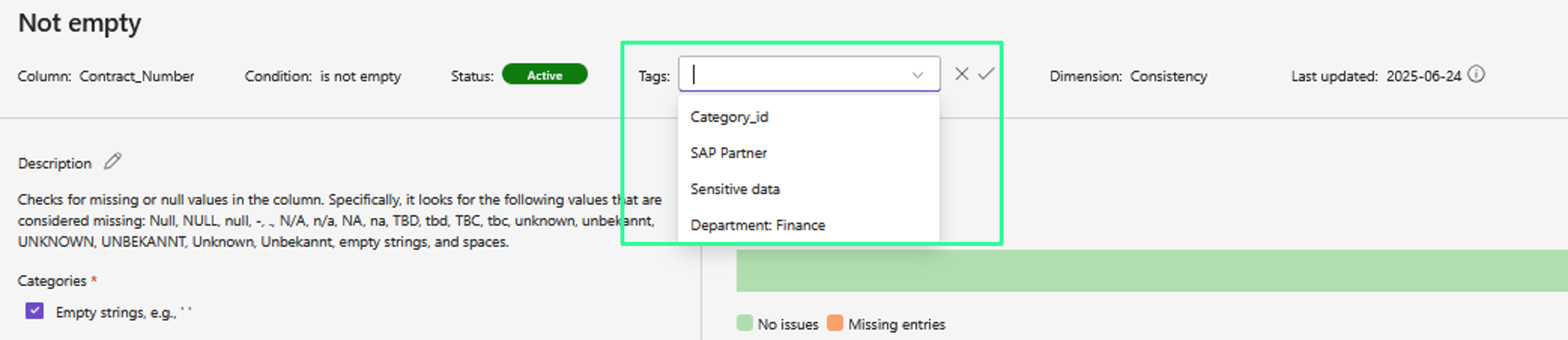Click the Contract_Number column value
The width and height of the screenshot is (1568, 340).
(137, 76)
